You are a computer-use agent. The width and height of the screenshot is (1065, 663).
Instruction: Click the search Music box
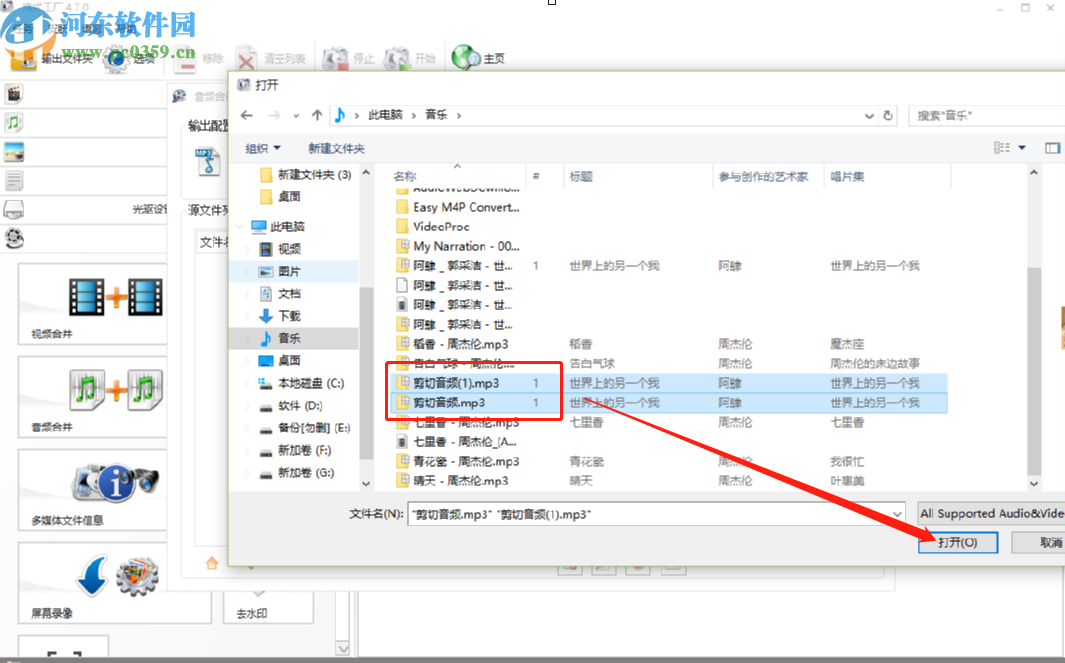[x=987, y=115]
